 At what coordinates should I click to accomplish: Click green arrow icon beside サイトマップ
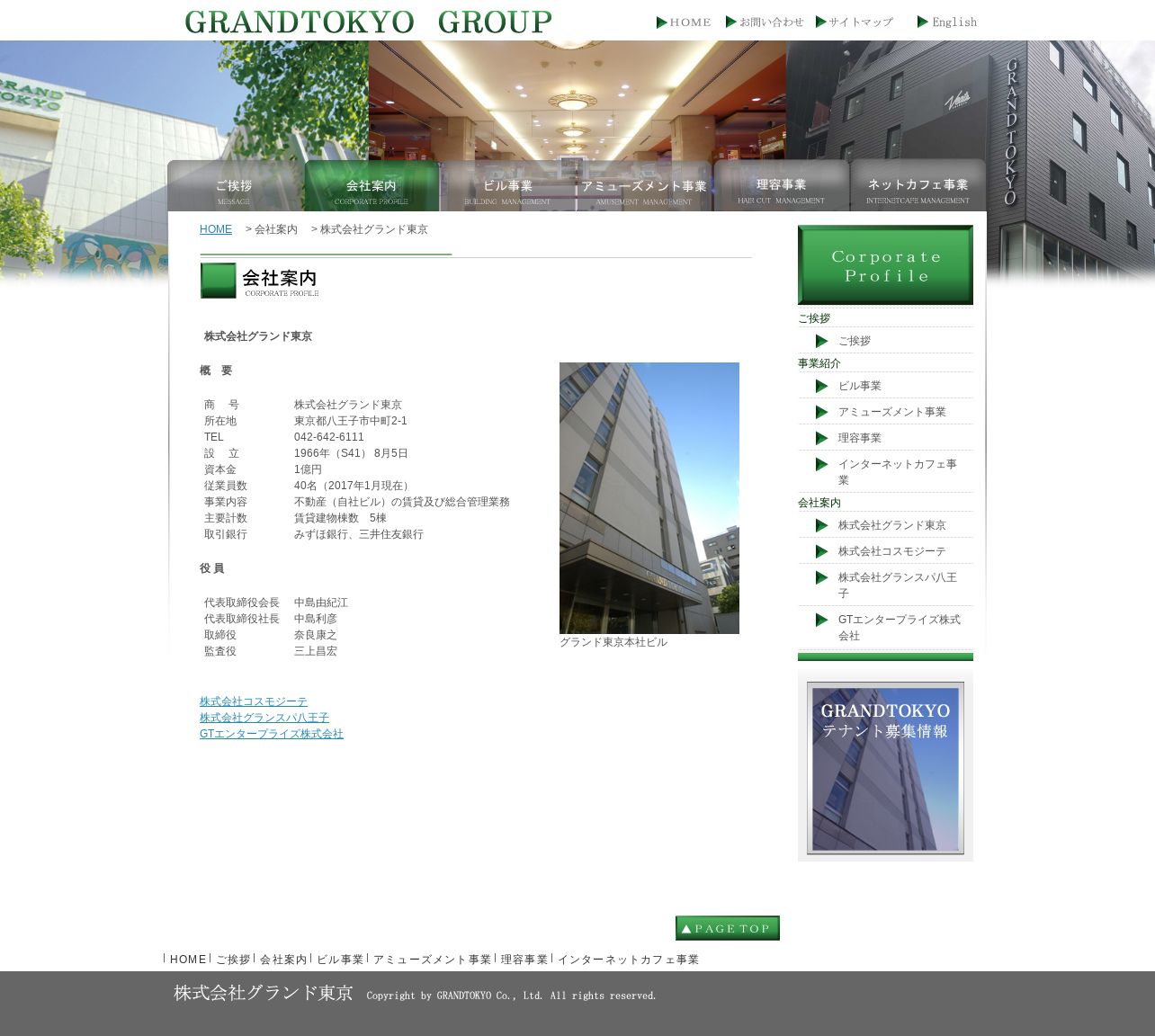(x=821, y=22)
